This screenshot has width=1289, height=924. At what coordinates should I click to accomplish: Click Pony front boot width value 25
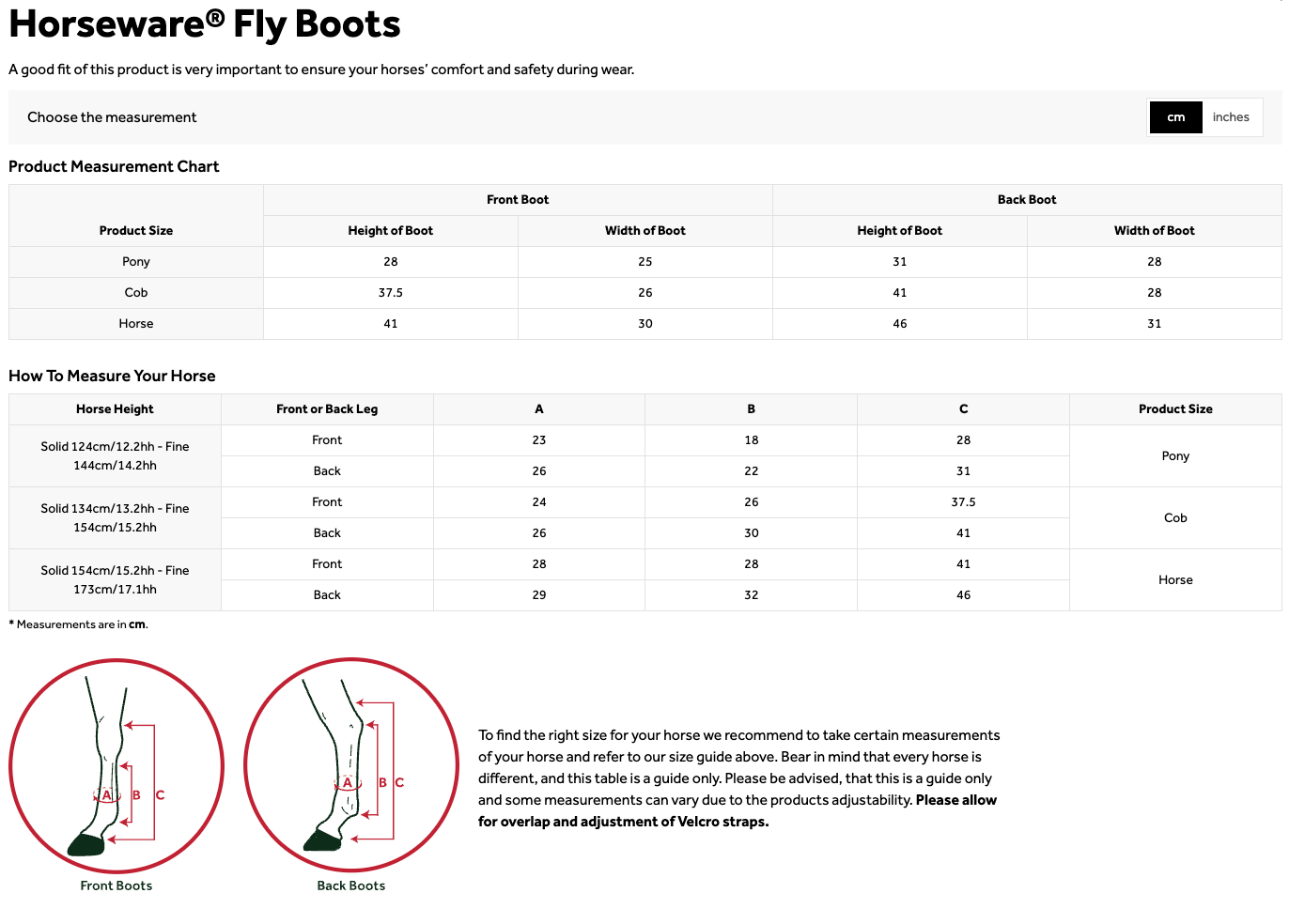click(645, 262)
